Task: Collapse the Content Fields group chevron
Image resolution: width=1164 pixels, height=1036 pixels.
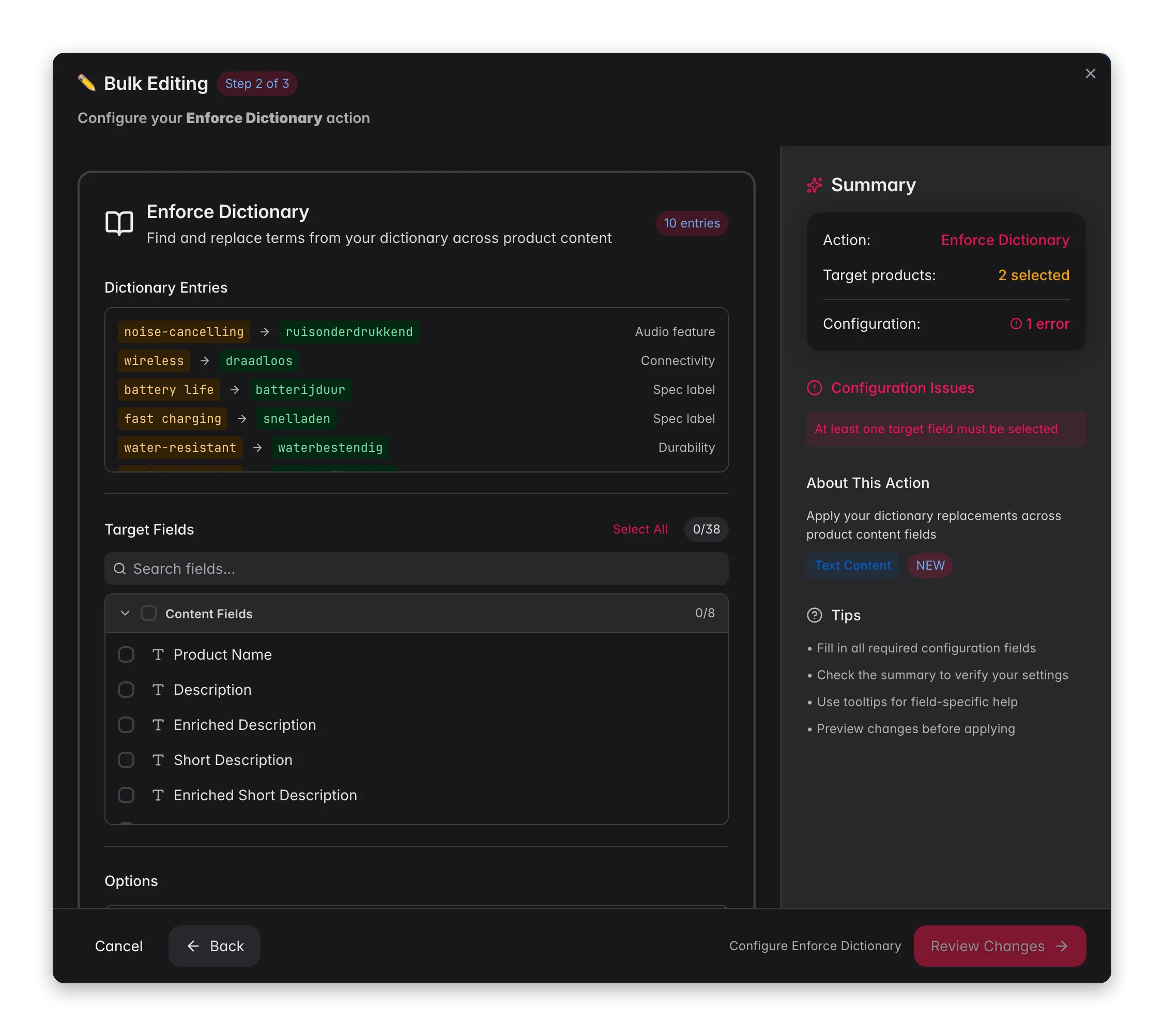Action: coord(125,614)
